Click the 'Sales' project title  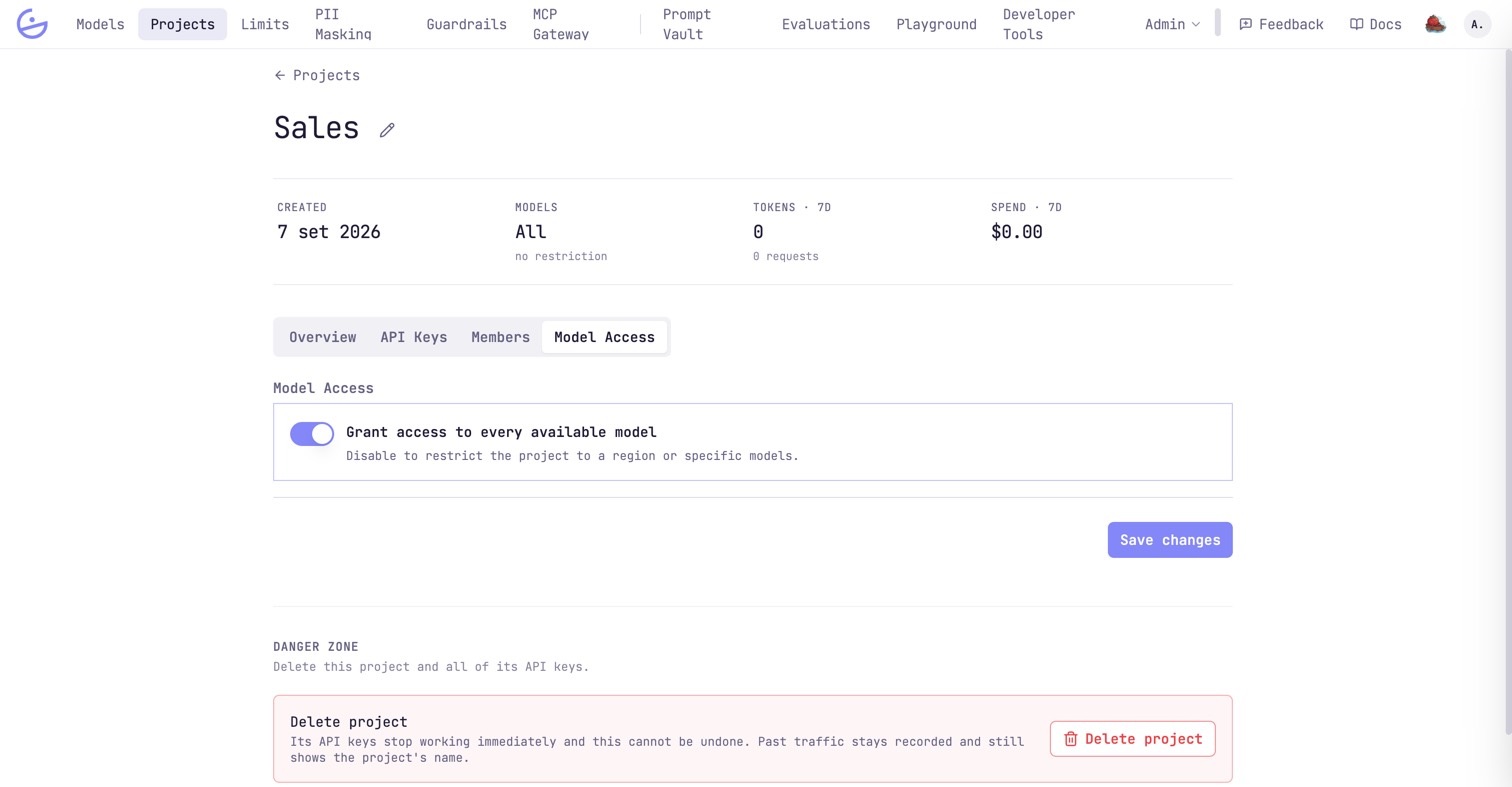click(x=316, y=128)
